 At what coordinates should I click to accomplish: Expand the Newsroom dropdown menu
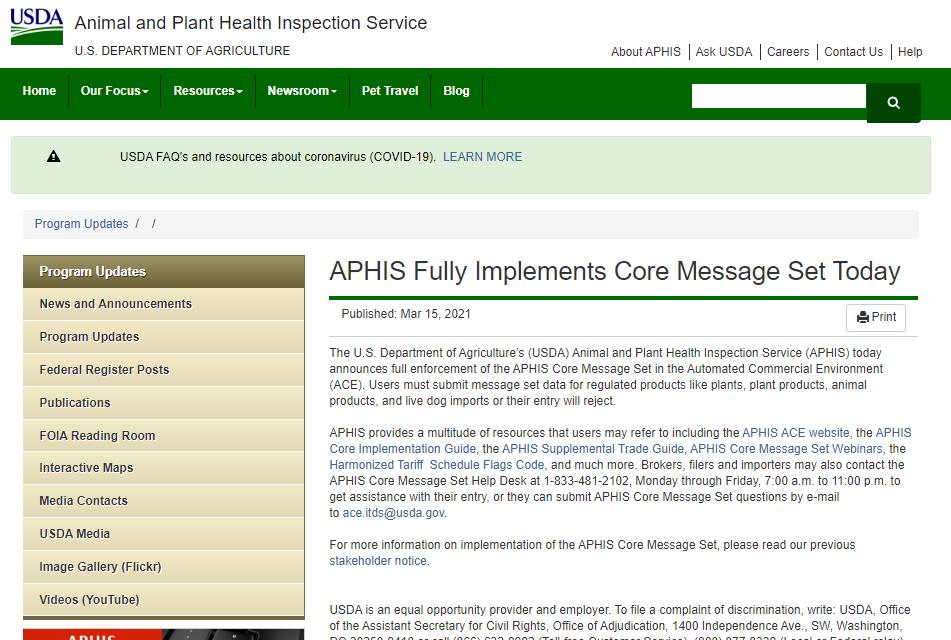pos(301,91)
